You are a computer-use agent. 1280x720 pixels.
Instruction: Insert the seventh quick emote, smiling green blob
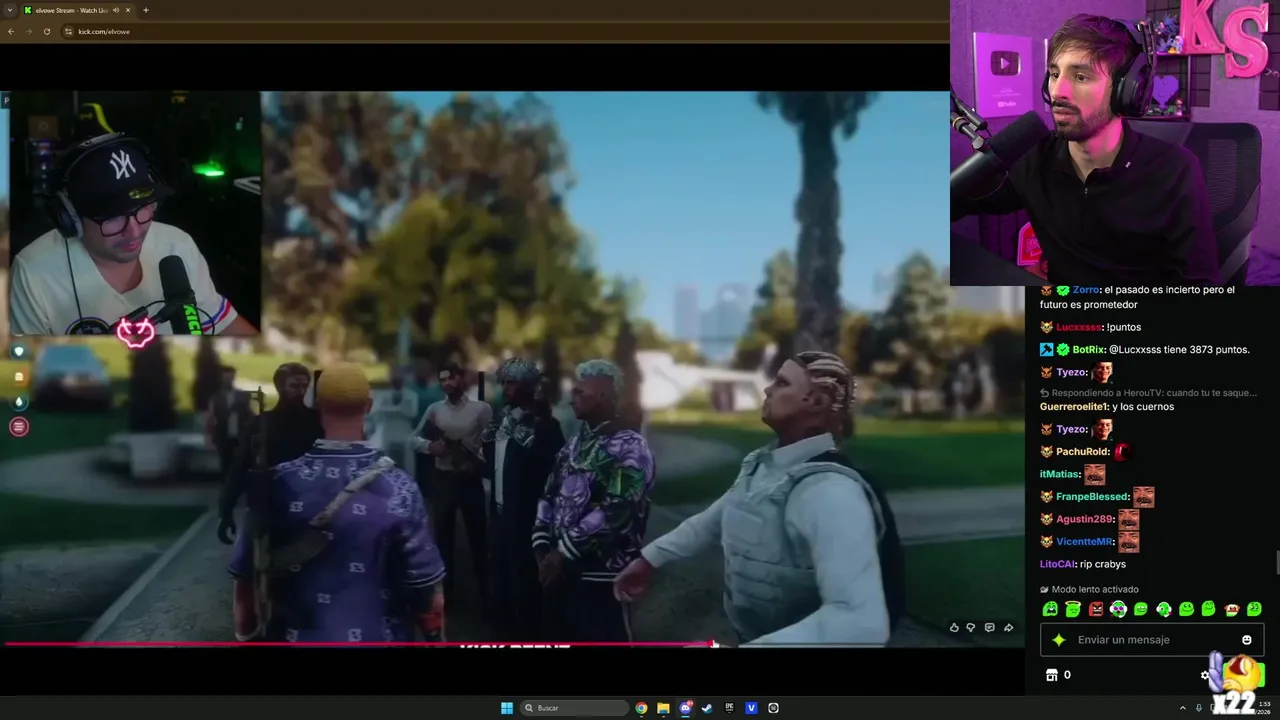click(x=1186, y=609)
